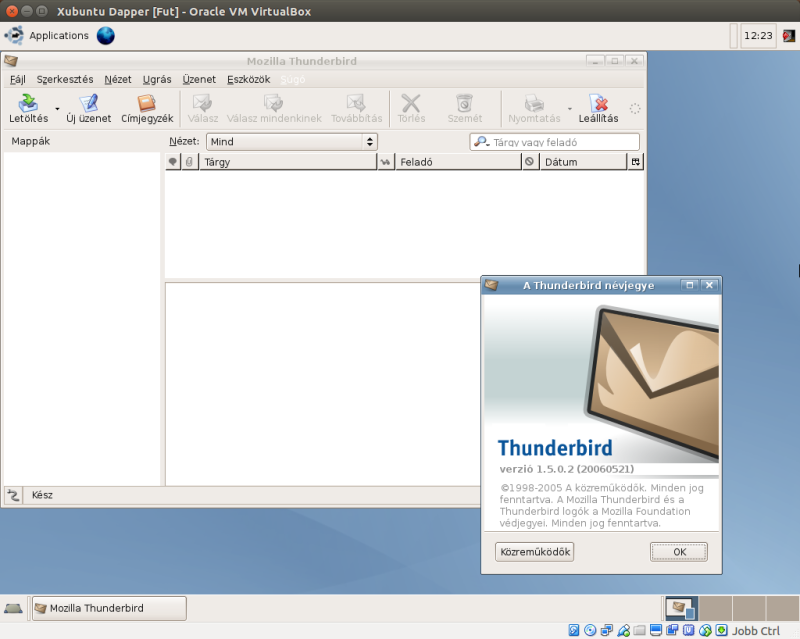800x639 pixels.
Task: Click the copyright text in the about dialog
Action: [x=602, y=505]
